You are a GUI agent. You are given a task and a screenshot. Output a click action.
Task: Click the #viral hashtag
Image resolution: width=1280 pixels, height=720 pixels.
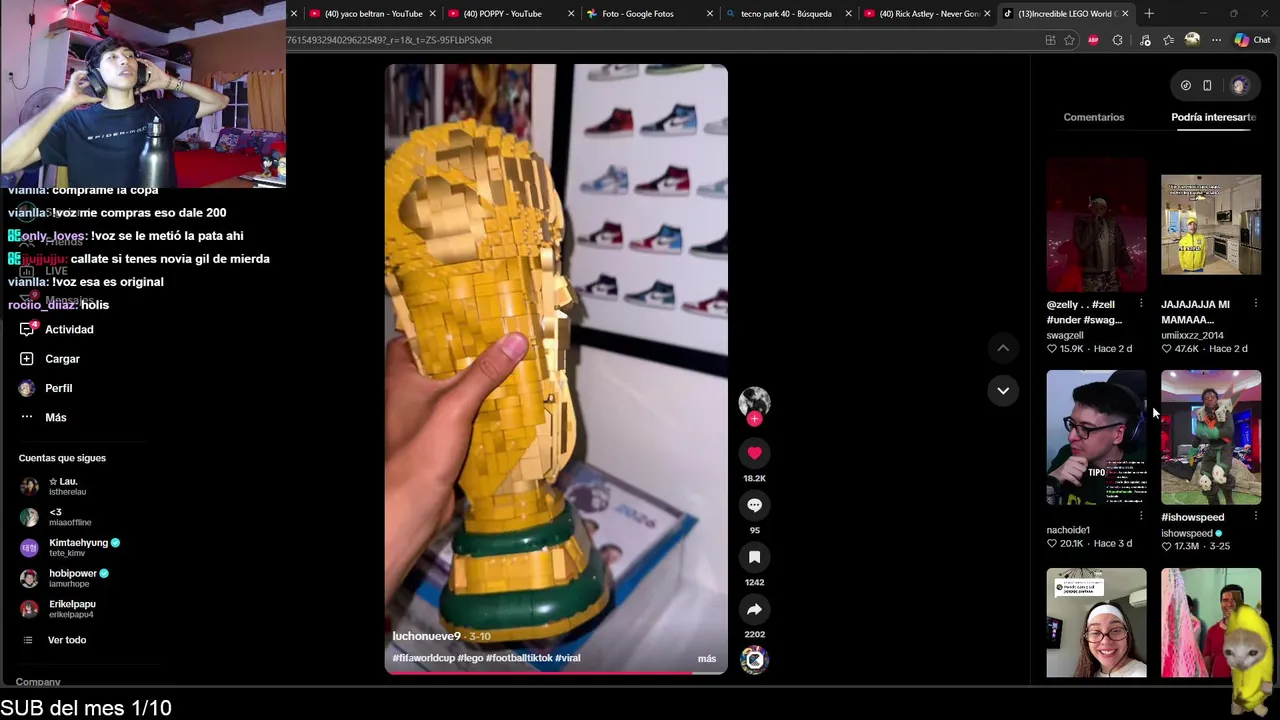568,658
